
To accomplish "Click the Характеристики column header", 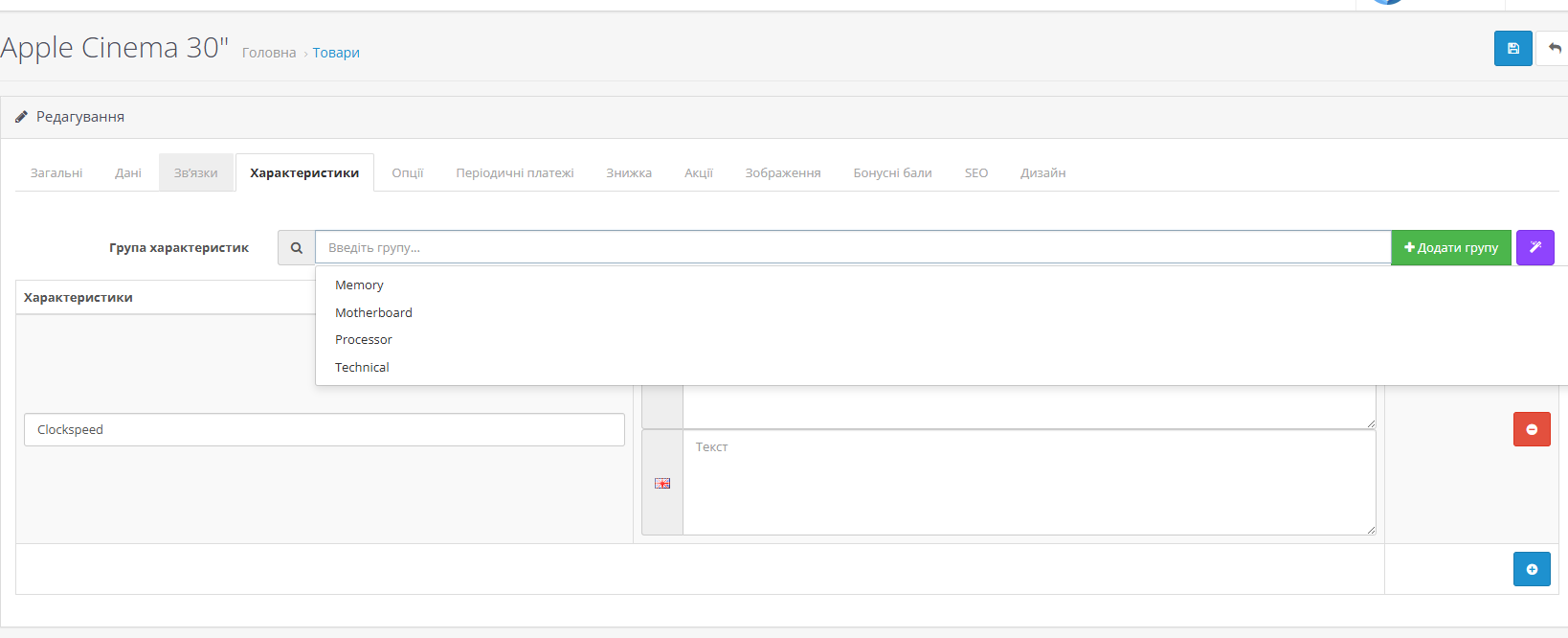I will (78, 298).
